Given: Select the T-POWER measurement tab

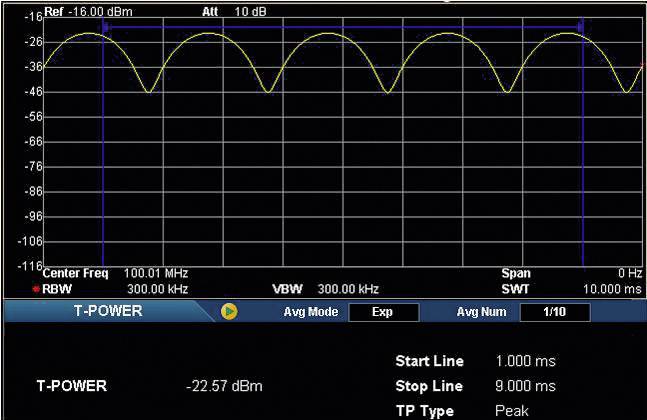Looking at the screenshot, I should point(108,311).
